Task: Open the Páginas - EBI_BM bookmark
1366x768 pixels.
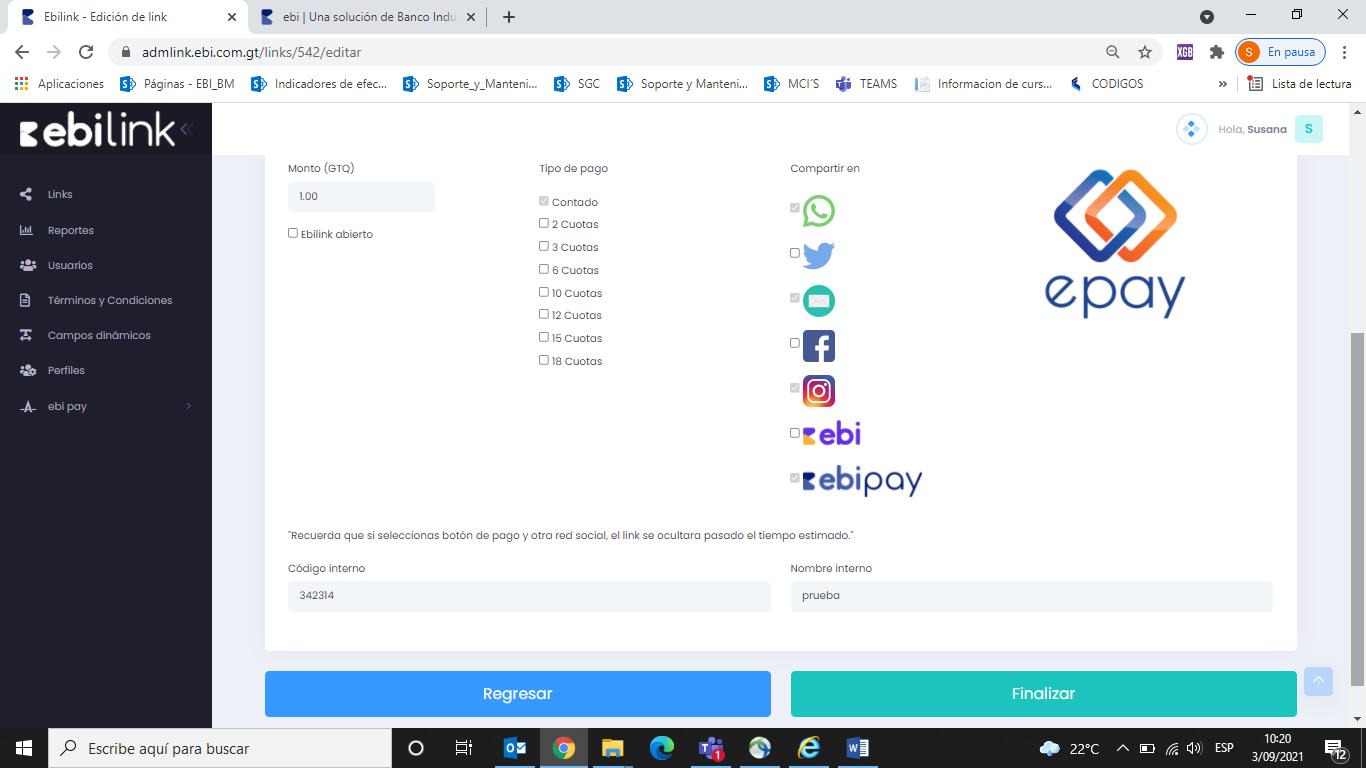Action: click(x=177, y=84)
